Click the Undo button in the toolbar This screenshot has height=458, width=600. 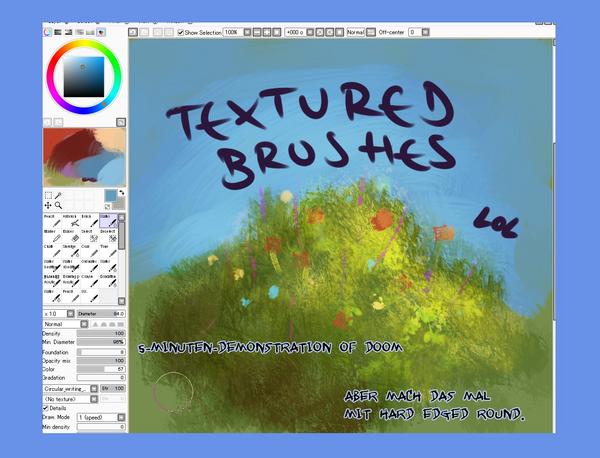tap(133, 32)
